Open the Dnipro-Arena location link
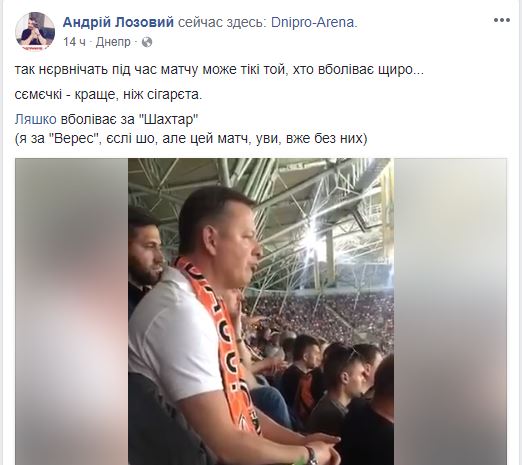 314,22
